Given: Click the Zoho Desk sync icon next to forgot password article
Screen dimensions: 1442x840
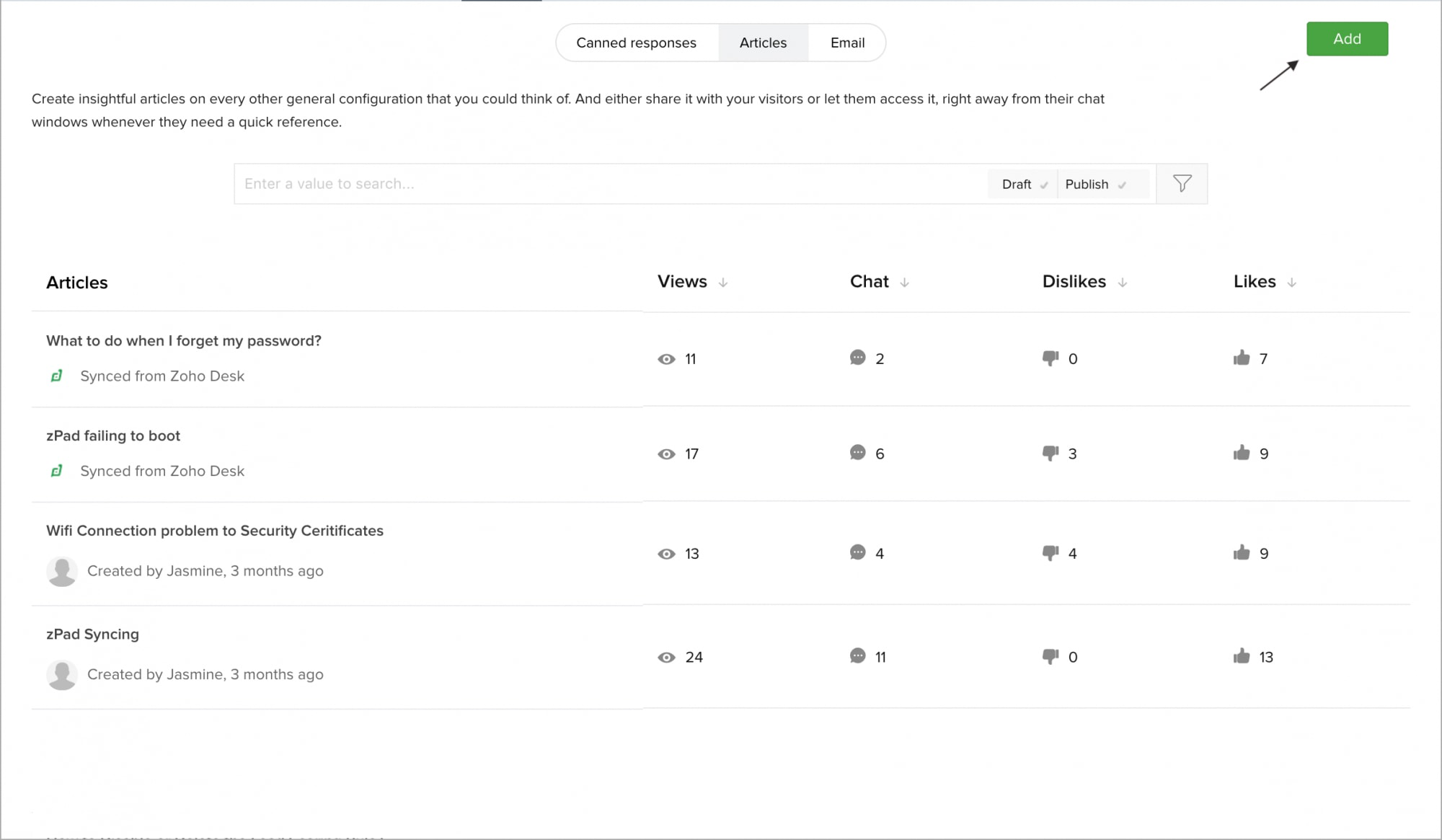Looking at the screenshot, I should pos(56,375).
